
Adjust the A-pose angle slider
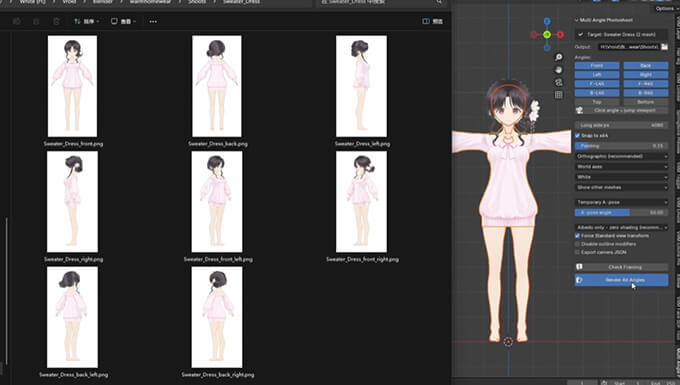(621, 212)
